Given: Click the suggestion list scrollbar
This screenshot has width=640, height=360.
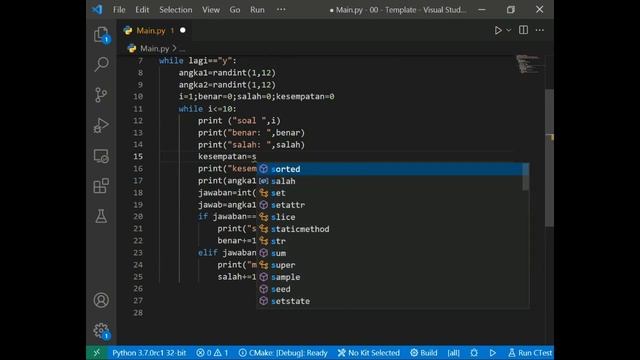Looking at the screenshot, I should pyautogui.click(x=526, y=176).
